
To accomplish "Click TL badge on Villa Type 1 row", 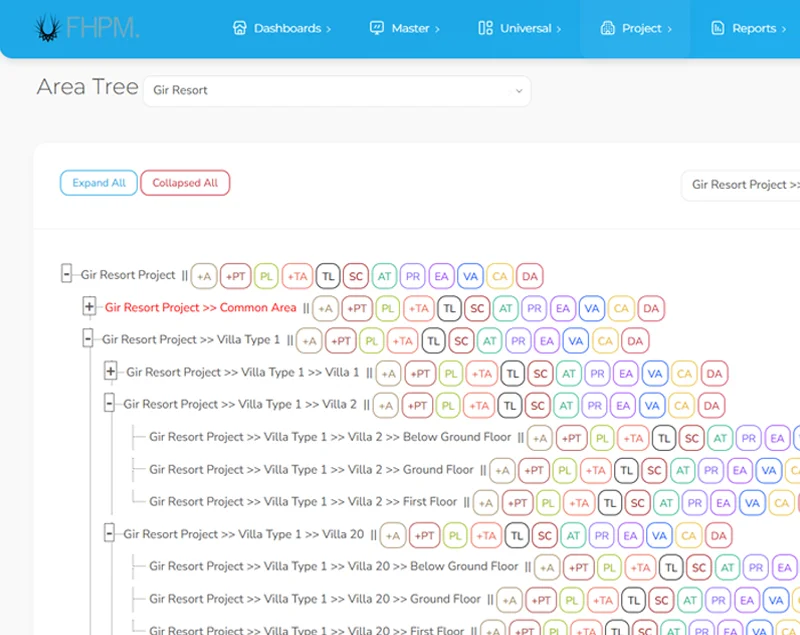I will (433, 341).
